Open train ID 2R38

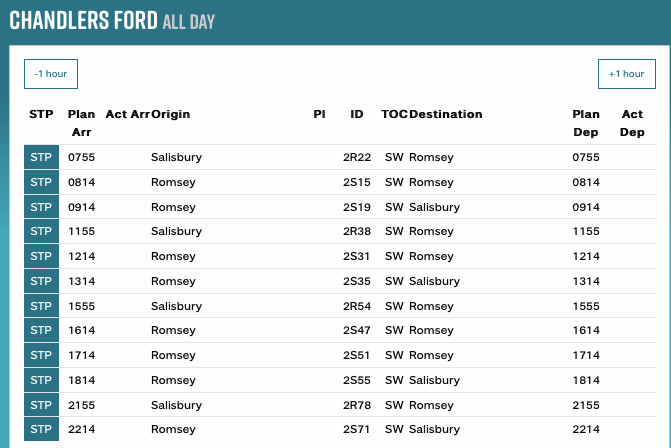[357, 232]
